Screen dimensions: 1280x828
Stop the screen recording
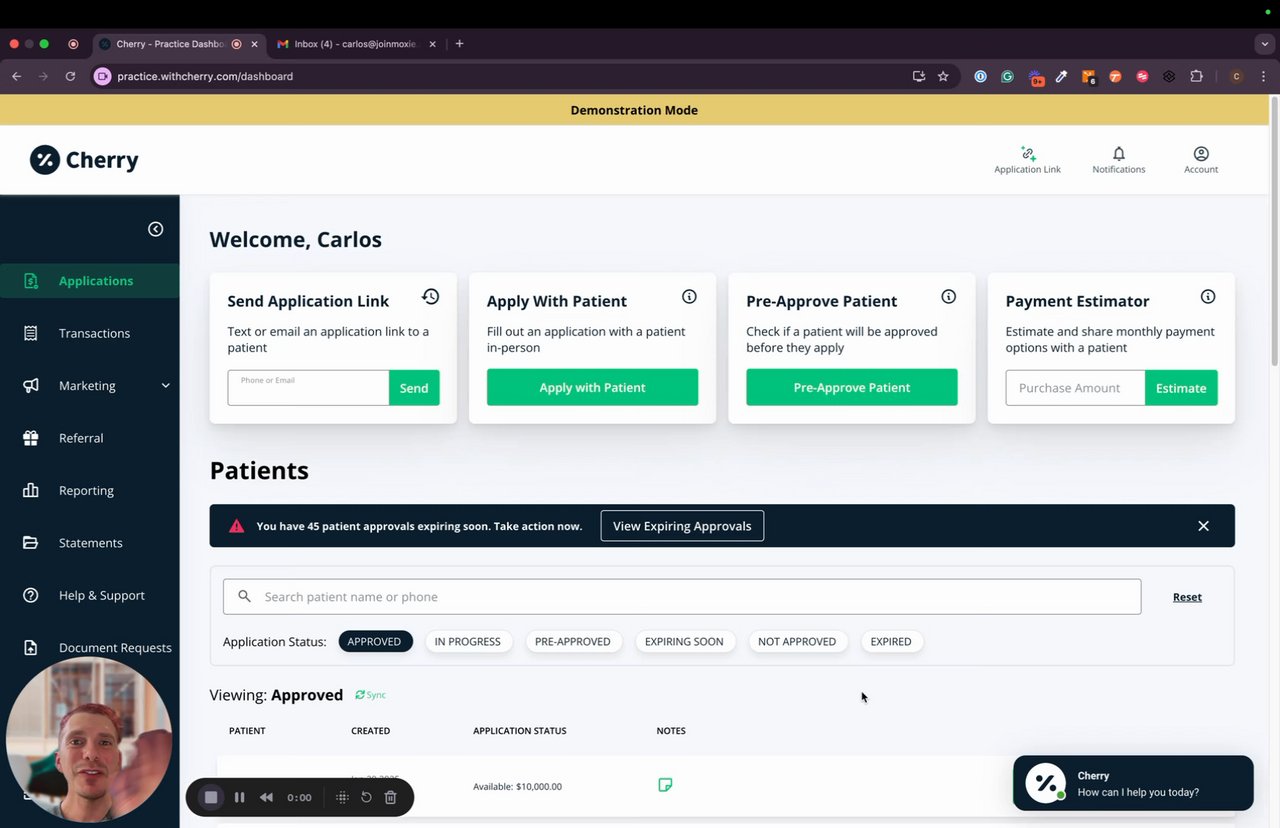pos(211,797)
